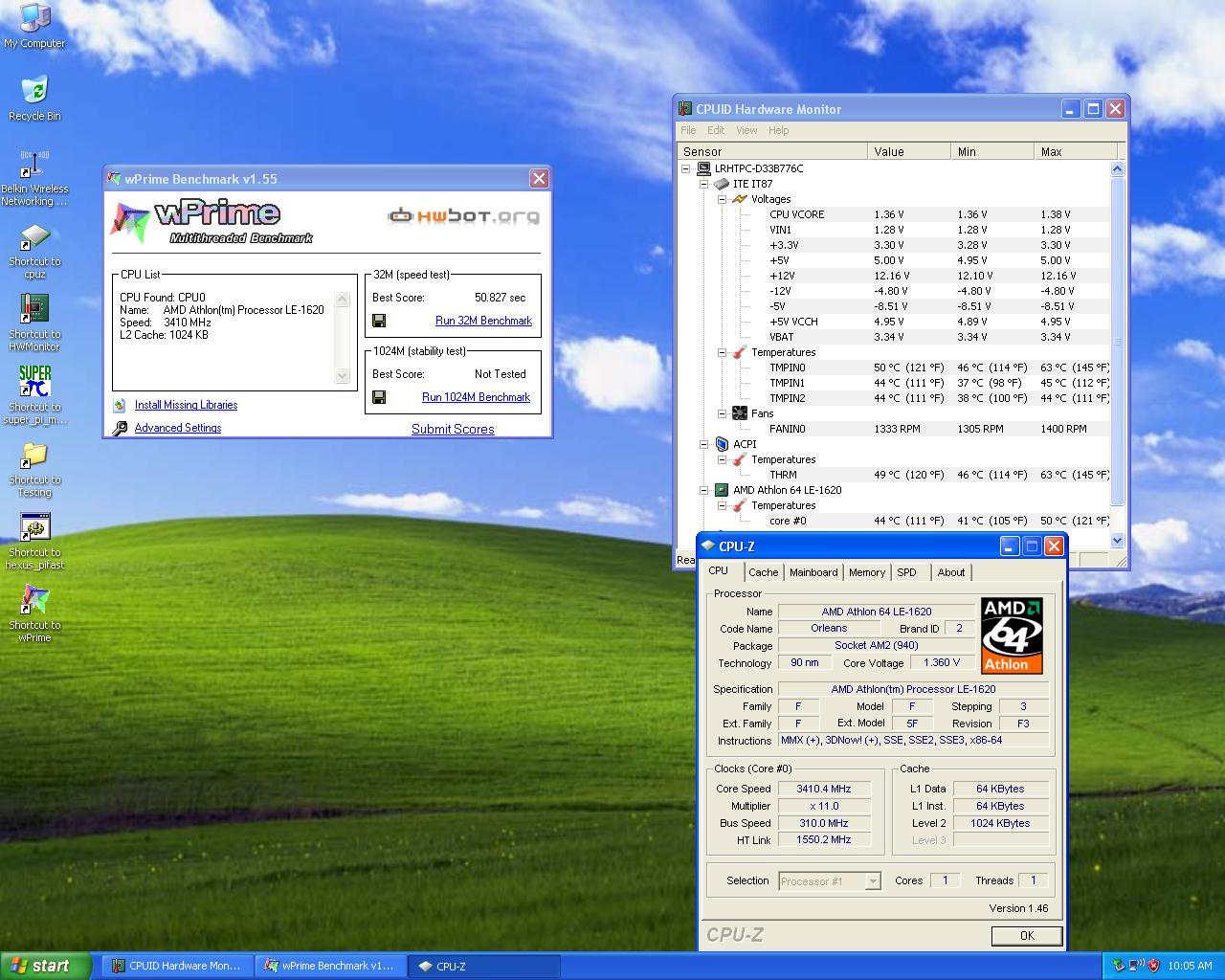The image size is (1225, 980).
Task: Click the Run 32M Benchmark link
Action: click(483, 321)
